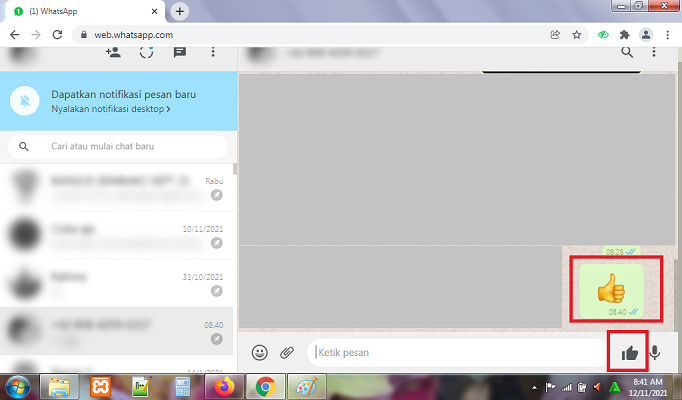Image resolution: width=682 pixels, height=400 pixels.
Task: Click the network signal tray icon
Action: [x=566, y=387]
